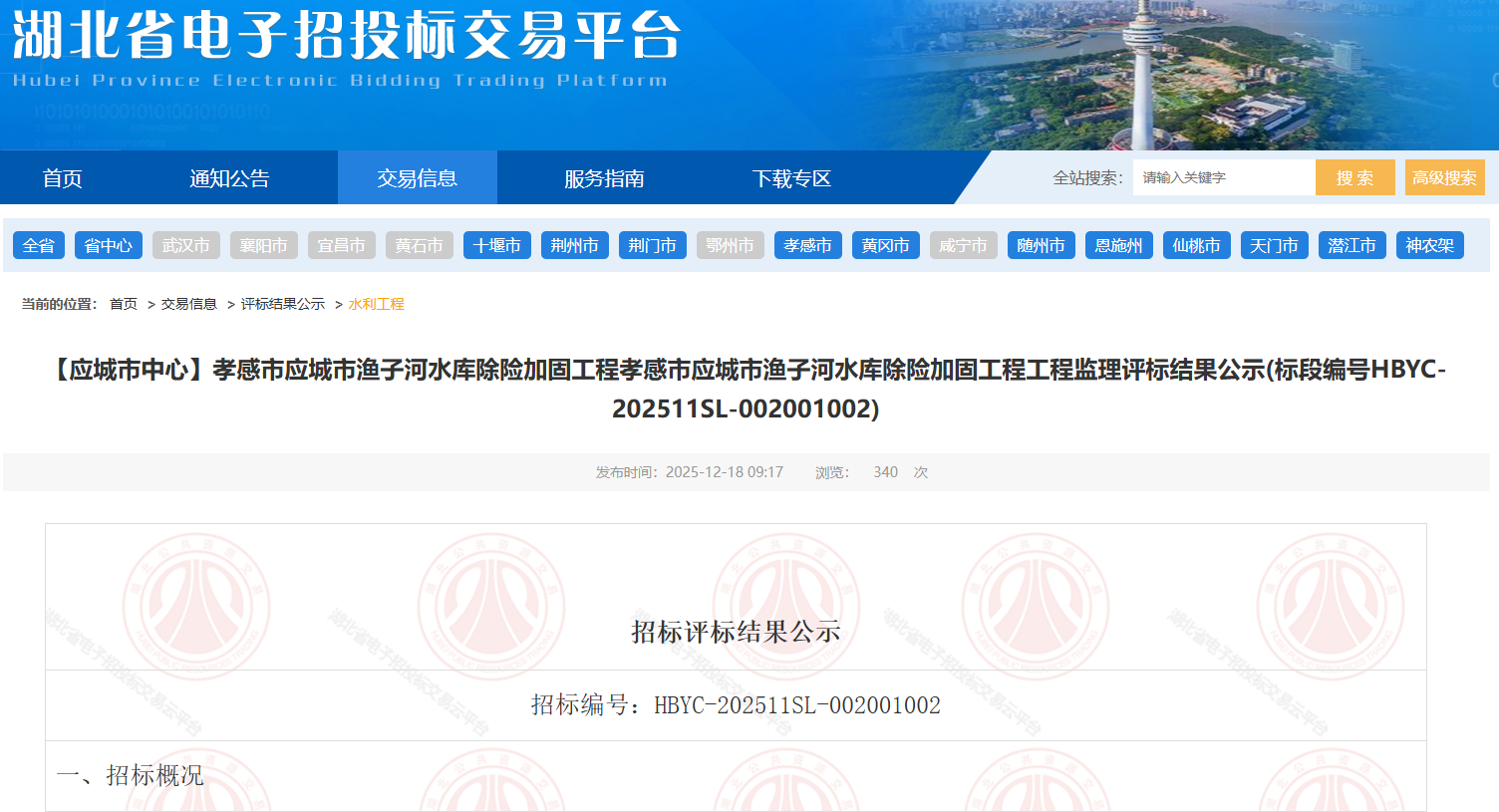
Task: Choose the 十堰市 city filter
Action: [497, 245]
